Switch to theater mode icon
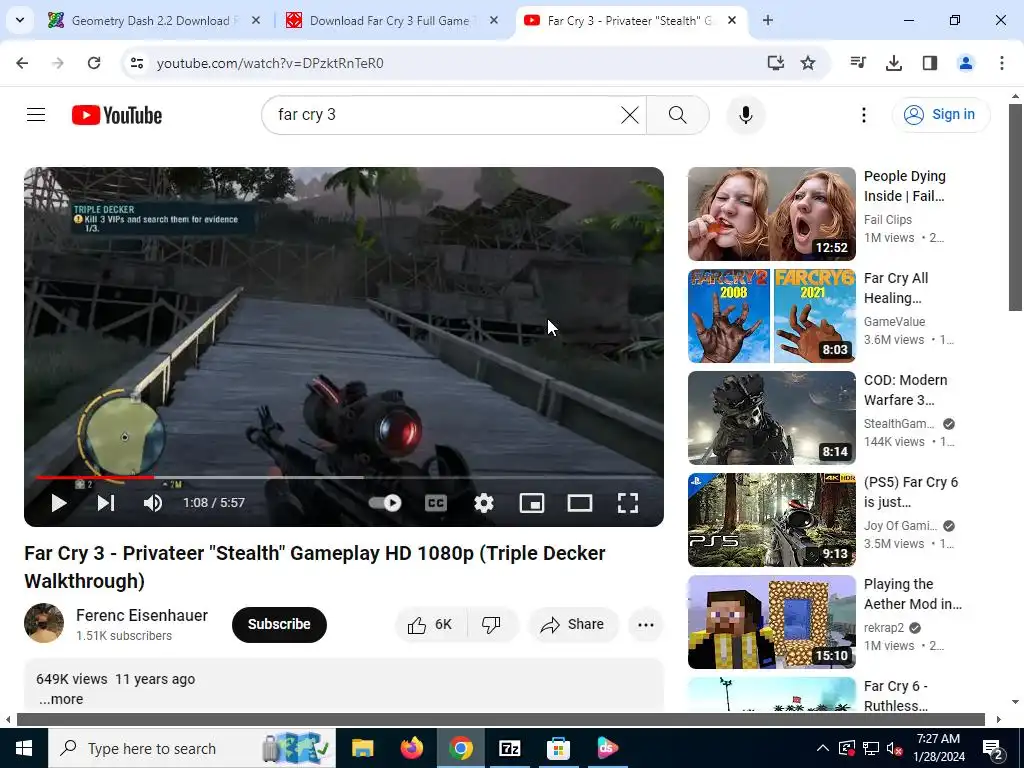This screenshot has width=1024, height=768. [580, 503]
